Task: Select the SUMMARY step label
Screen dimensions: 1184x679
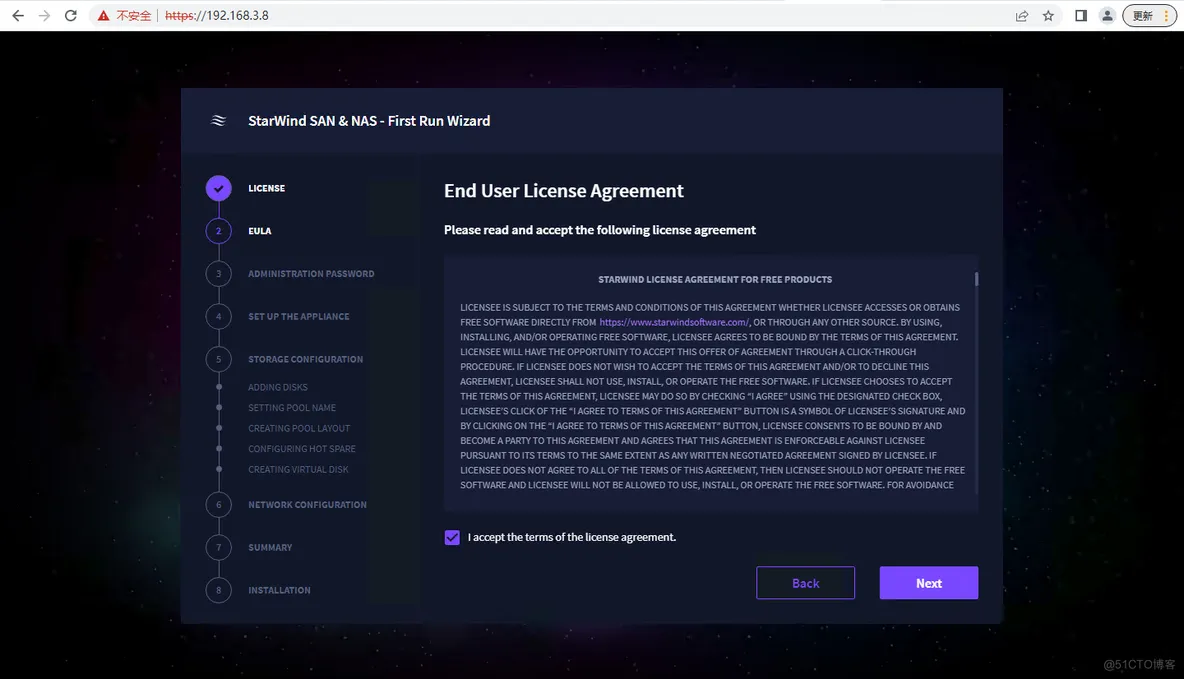Action: (270, 548)
